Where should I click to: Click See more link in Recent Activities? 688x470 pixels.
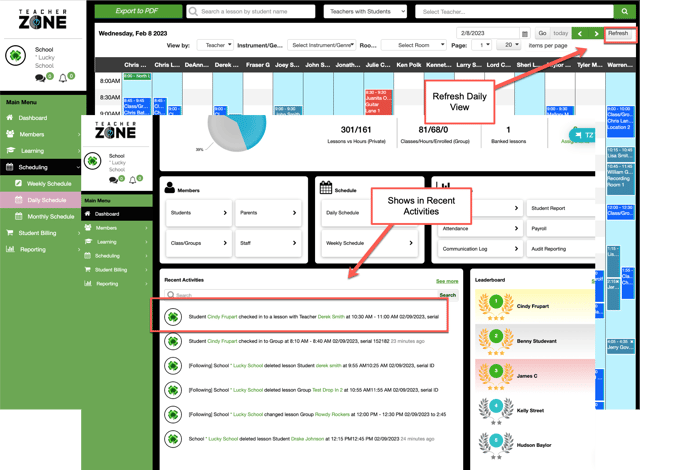(447, 281)
